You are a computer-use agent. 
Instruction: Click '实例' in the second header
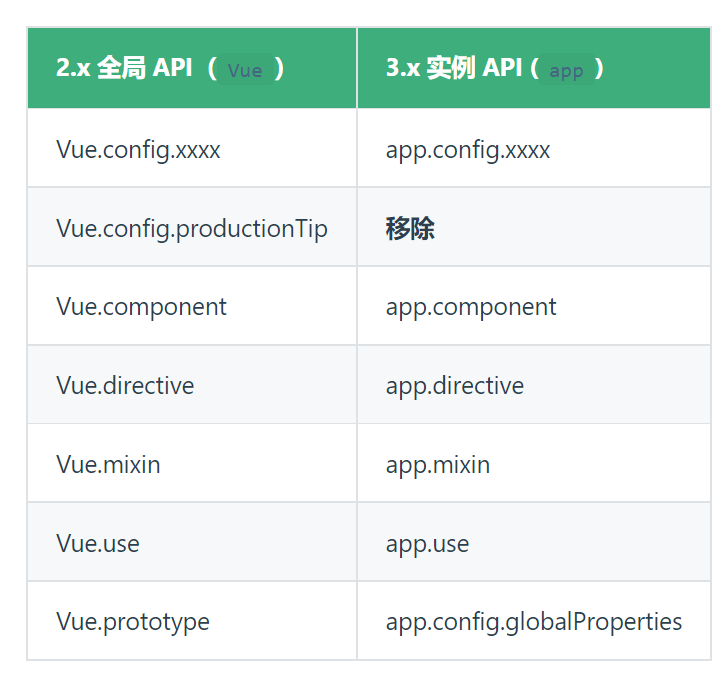(450, 68)
